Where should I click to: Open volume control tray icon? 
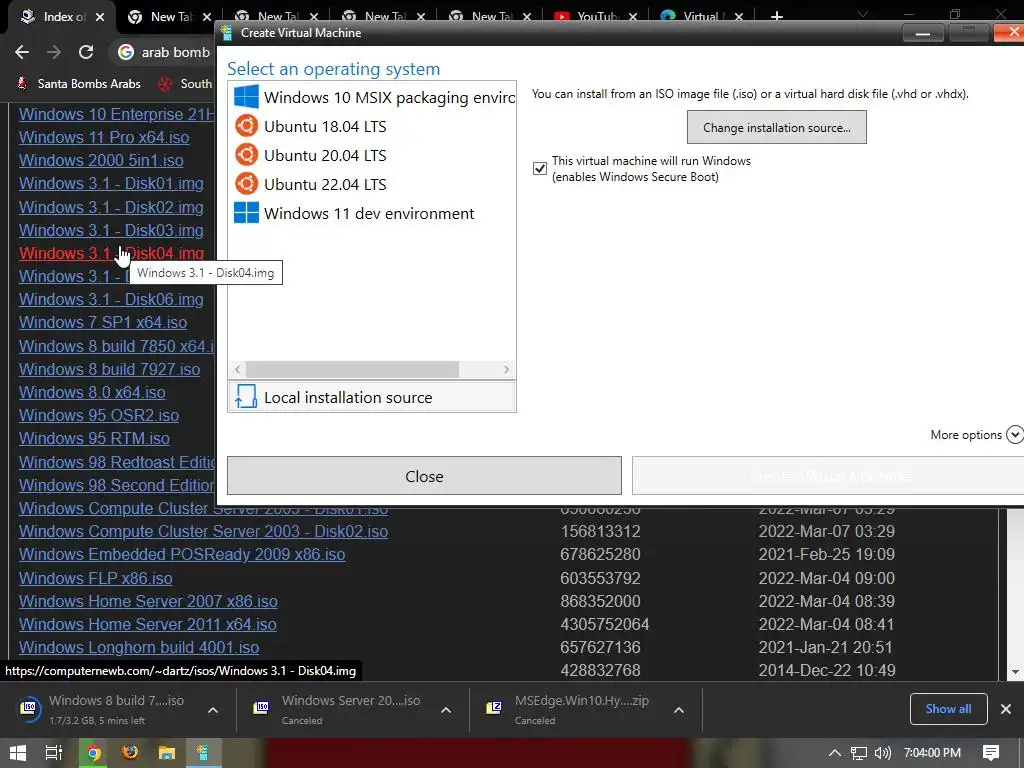coord(882,753)
